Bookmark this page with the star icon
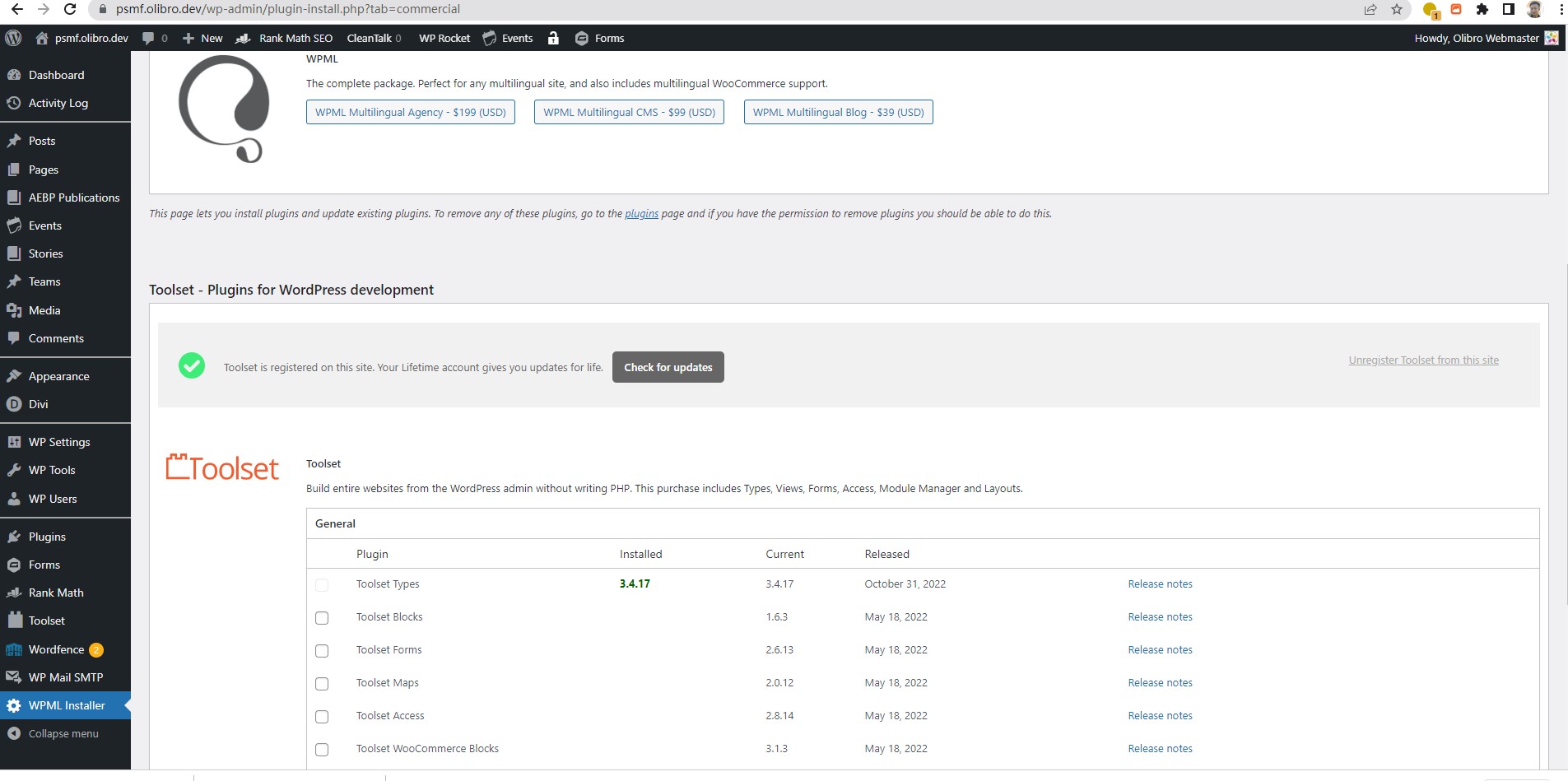 pyautogui.click(x=1397, y=9)
